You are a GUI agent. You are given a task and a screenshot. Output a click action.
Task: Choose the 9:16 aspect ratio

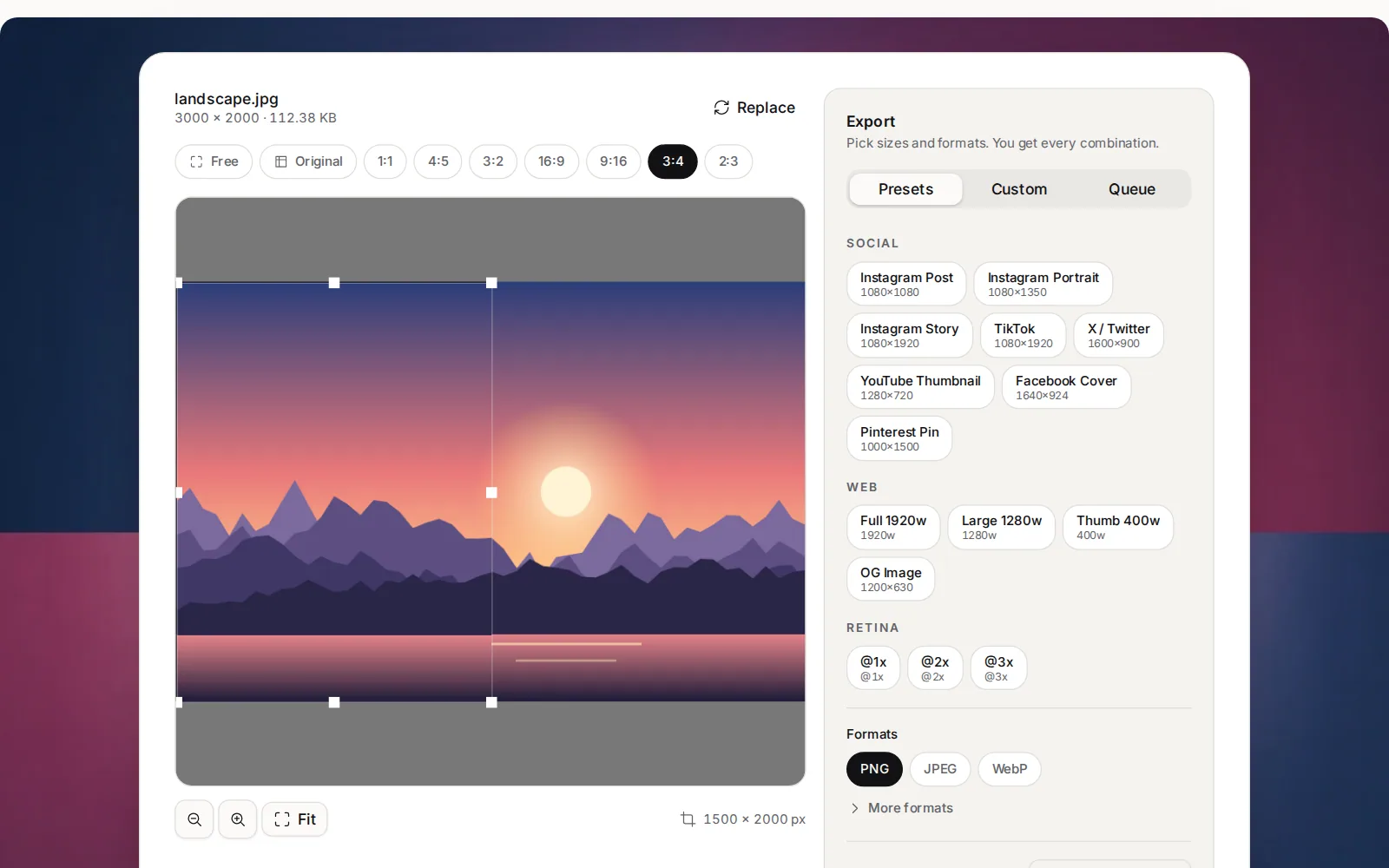613,161
